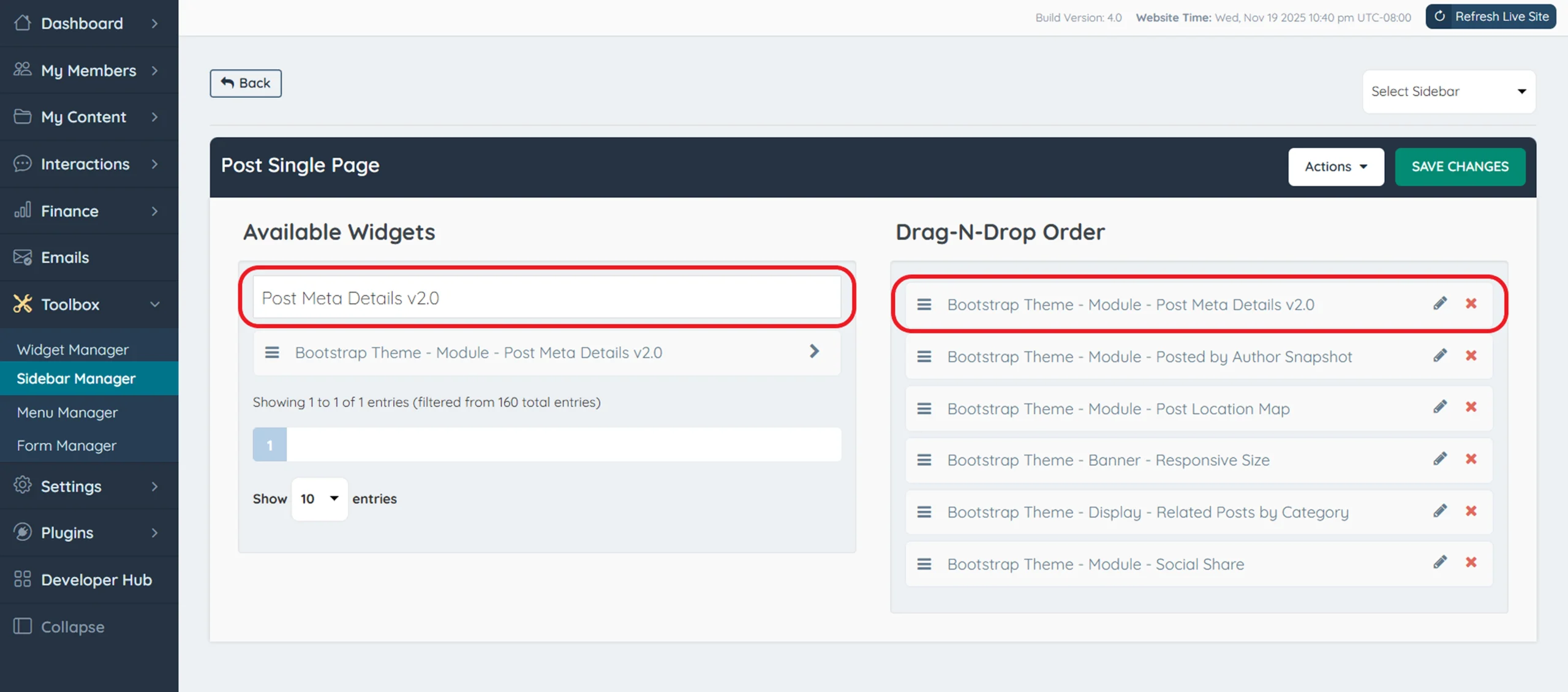This screenshot has height=692, width=1568.
Task: Remove Social Share widget with red X
Action: click(1471, 563)
